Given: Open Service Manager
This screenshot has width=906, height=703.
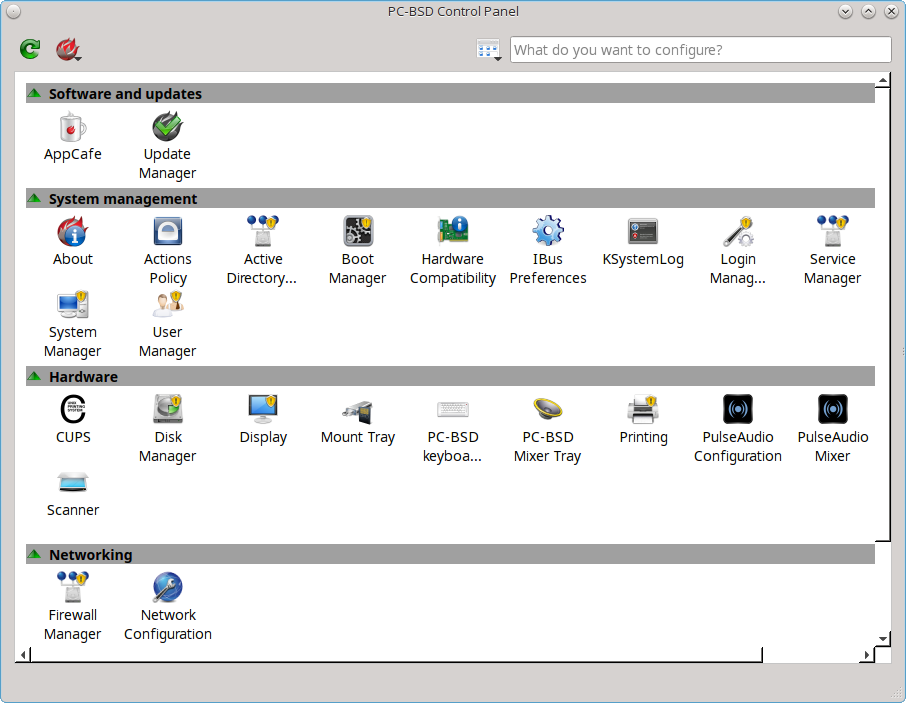Looking at the screenshot, I should pos(832,251).
